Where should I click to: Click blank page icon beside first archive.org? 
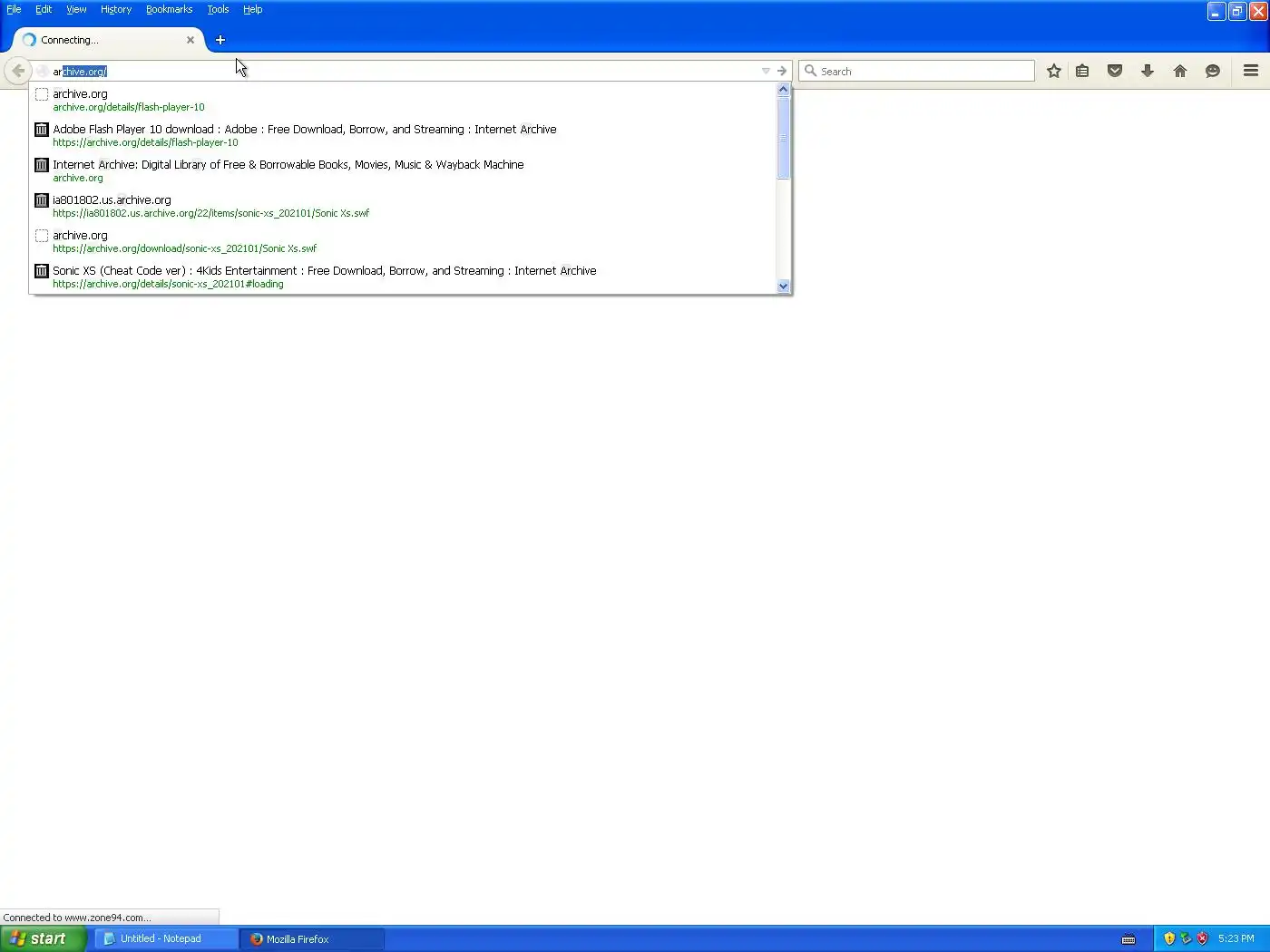(41, 94)
